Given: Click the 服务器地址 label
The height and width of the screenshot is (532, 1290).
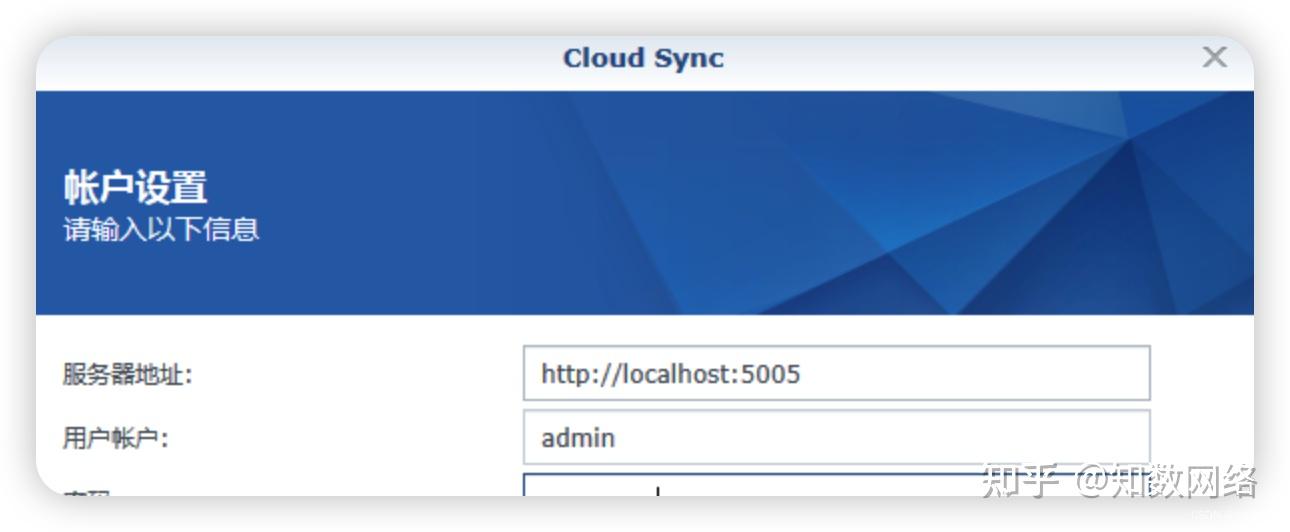Looking at the screenshot, I should pos(127,375).
